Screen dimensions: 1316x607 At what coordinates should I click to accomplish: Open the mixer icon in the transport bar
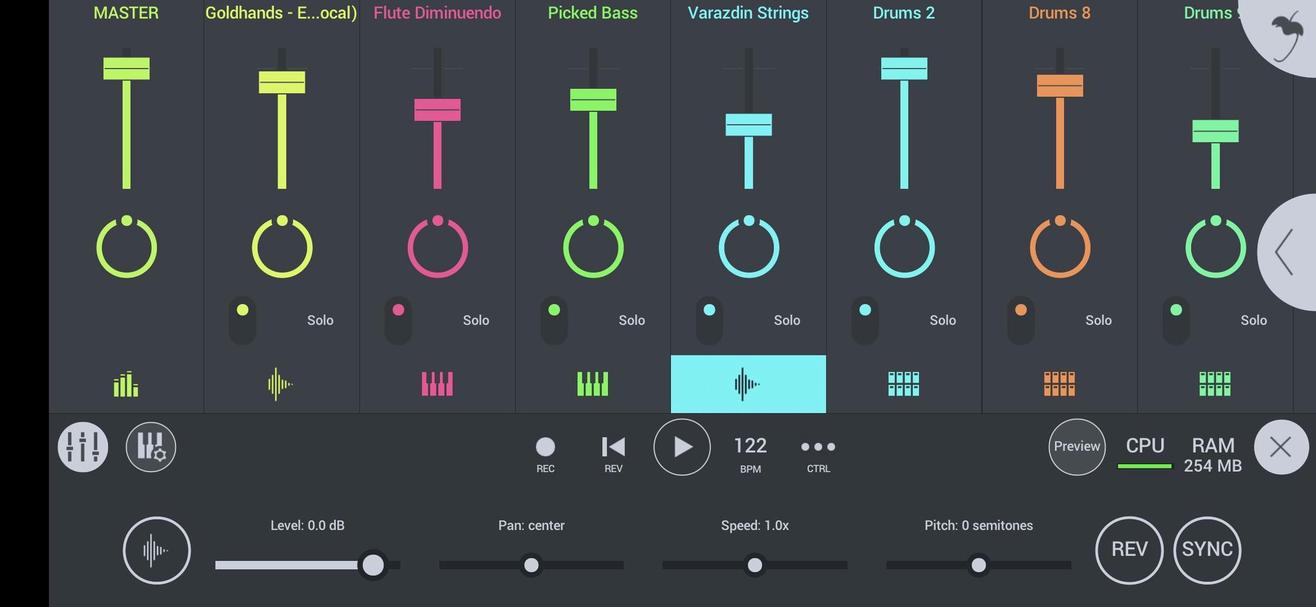point(83,447)
